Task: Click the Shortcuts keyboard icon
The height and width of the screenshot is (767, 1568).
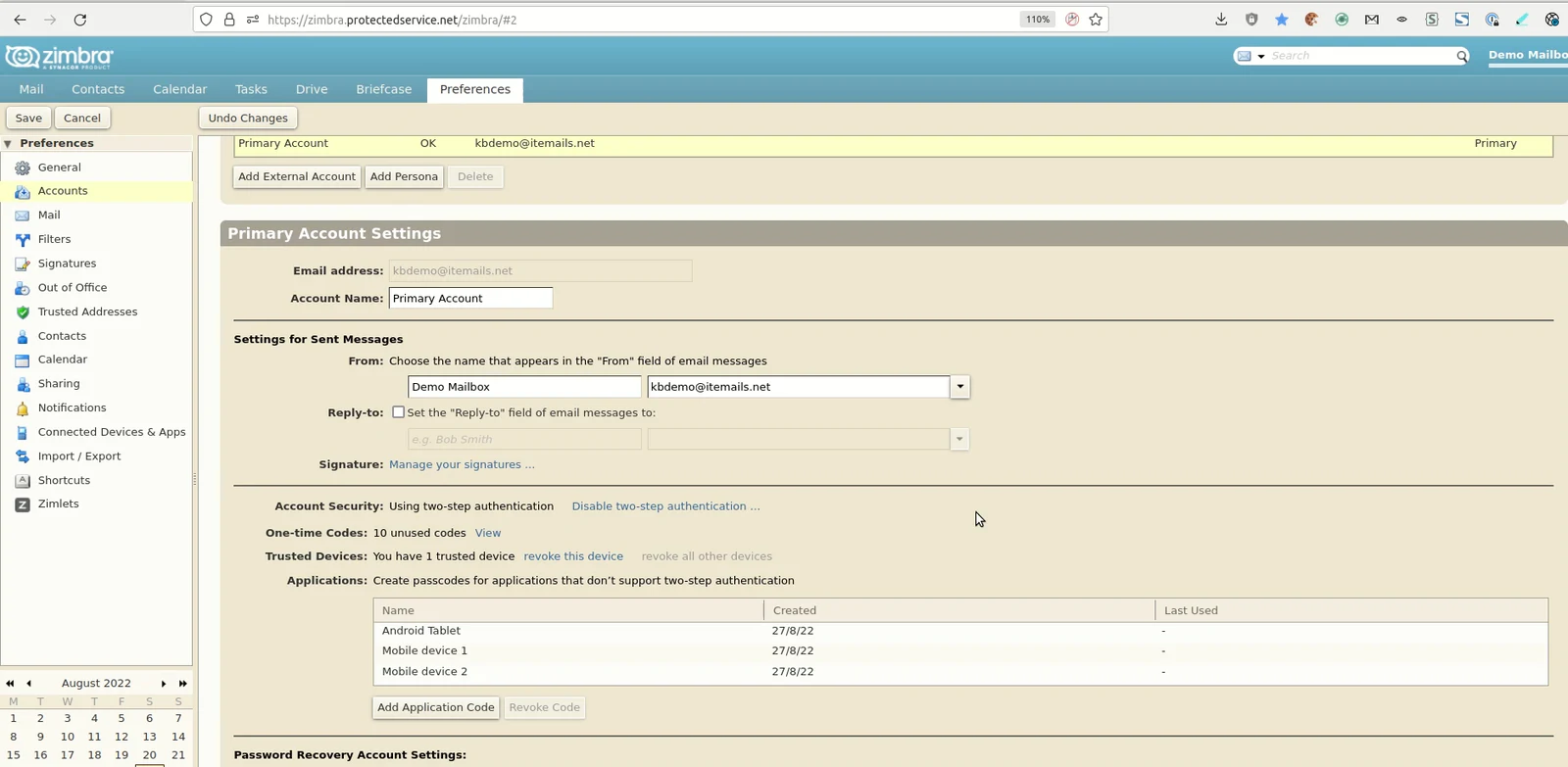Action: pyautogui.click(x=23, y=481)
